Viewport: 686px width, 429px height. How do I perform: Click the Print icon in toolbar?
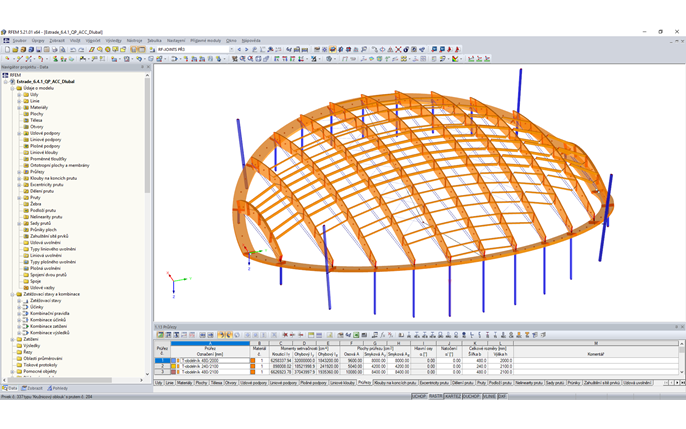click(x=54, y=49)
